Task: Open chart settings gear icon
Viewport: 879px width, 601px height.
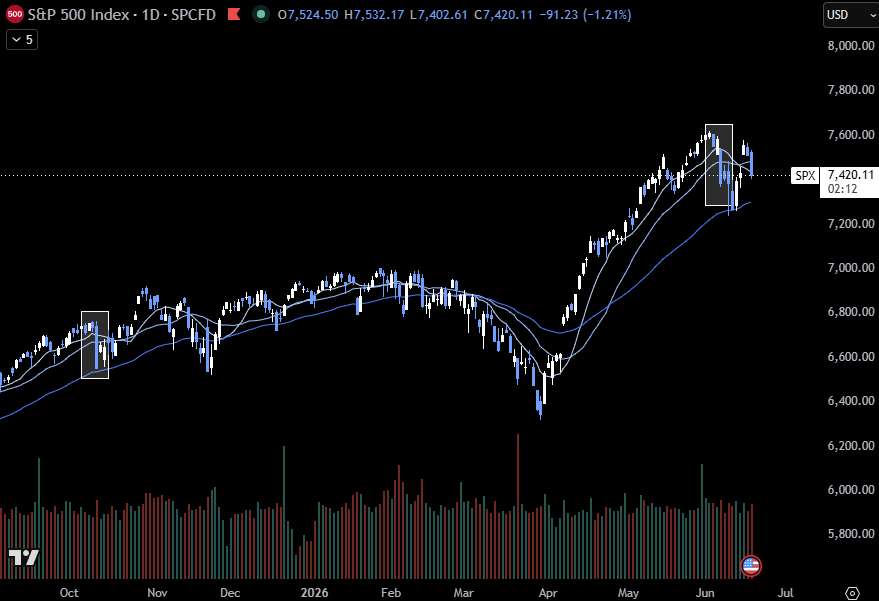Action: point(852,593)
